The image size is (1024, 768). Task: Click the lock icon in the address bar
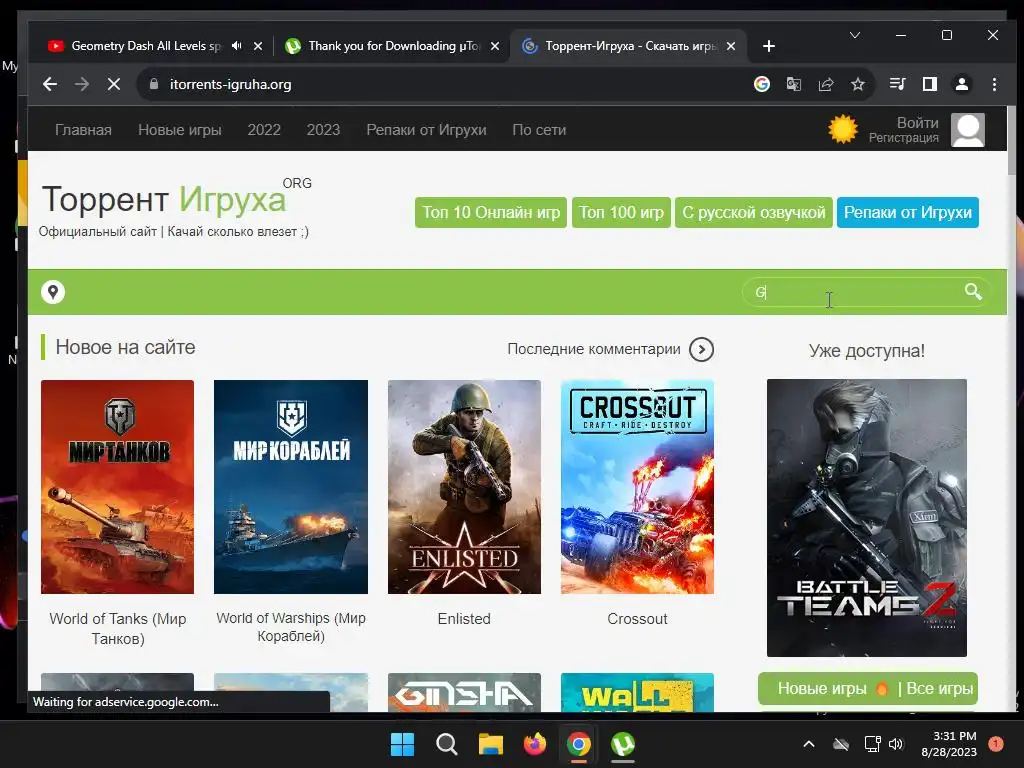click(154, 84)
